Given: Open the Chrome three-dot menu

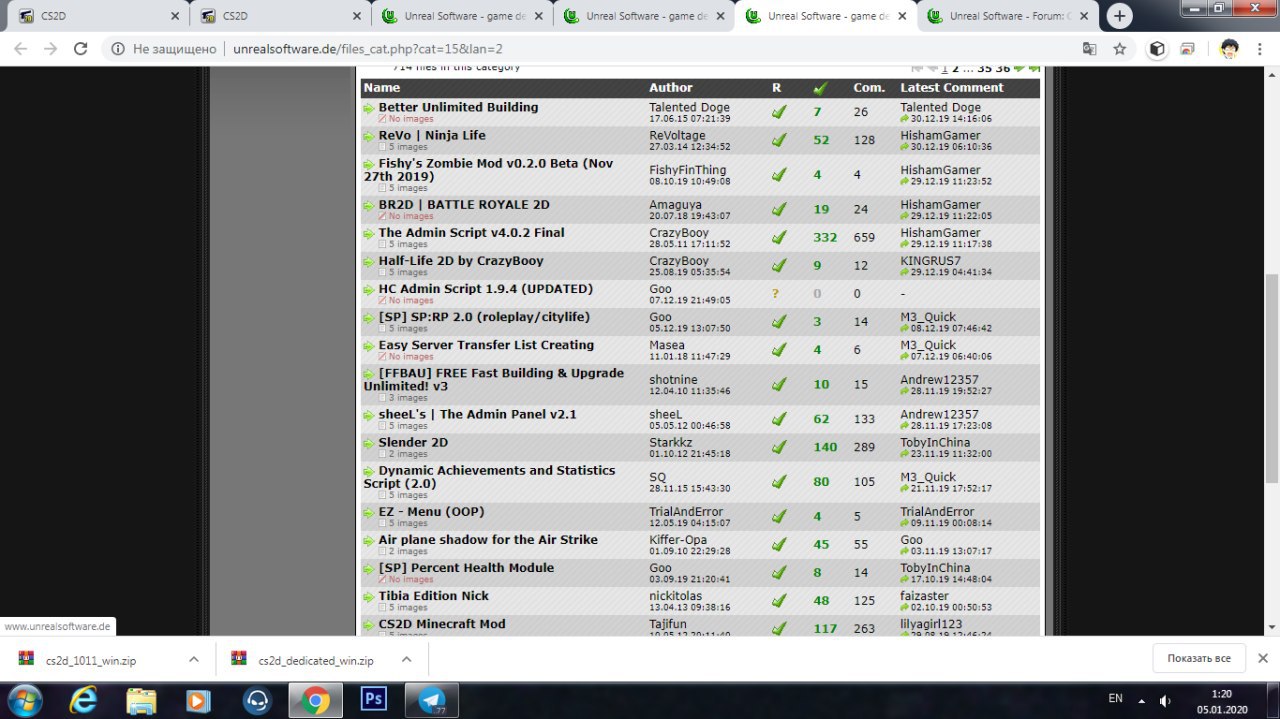Looking at the screenshot, I should pos(1261,48).
